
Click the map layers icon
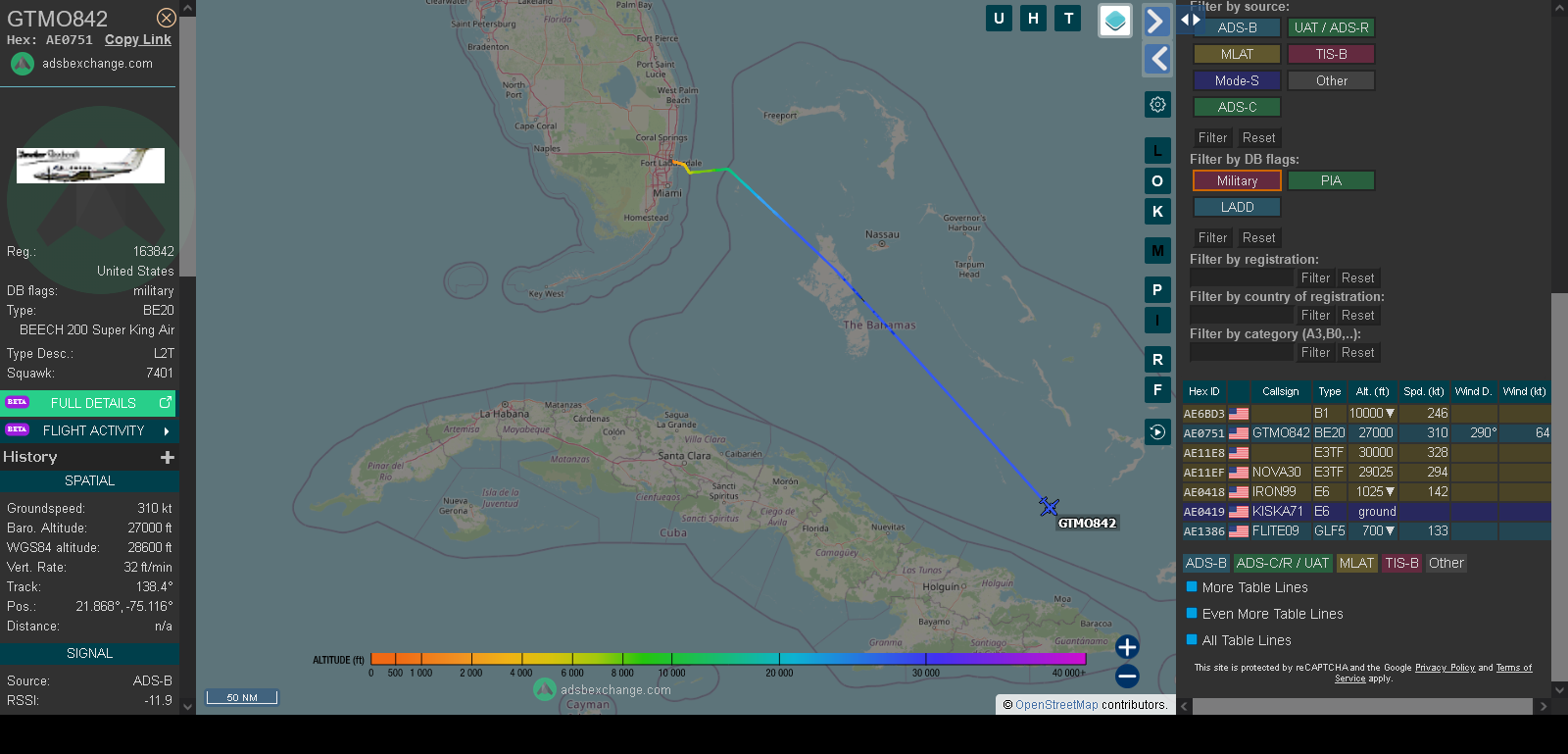[x=1115, y=20]
